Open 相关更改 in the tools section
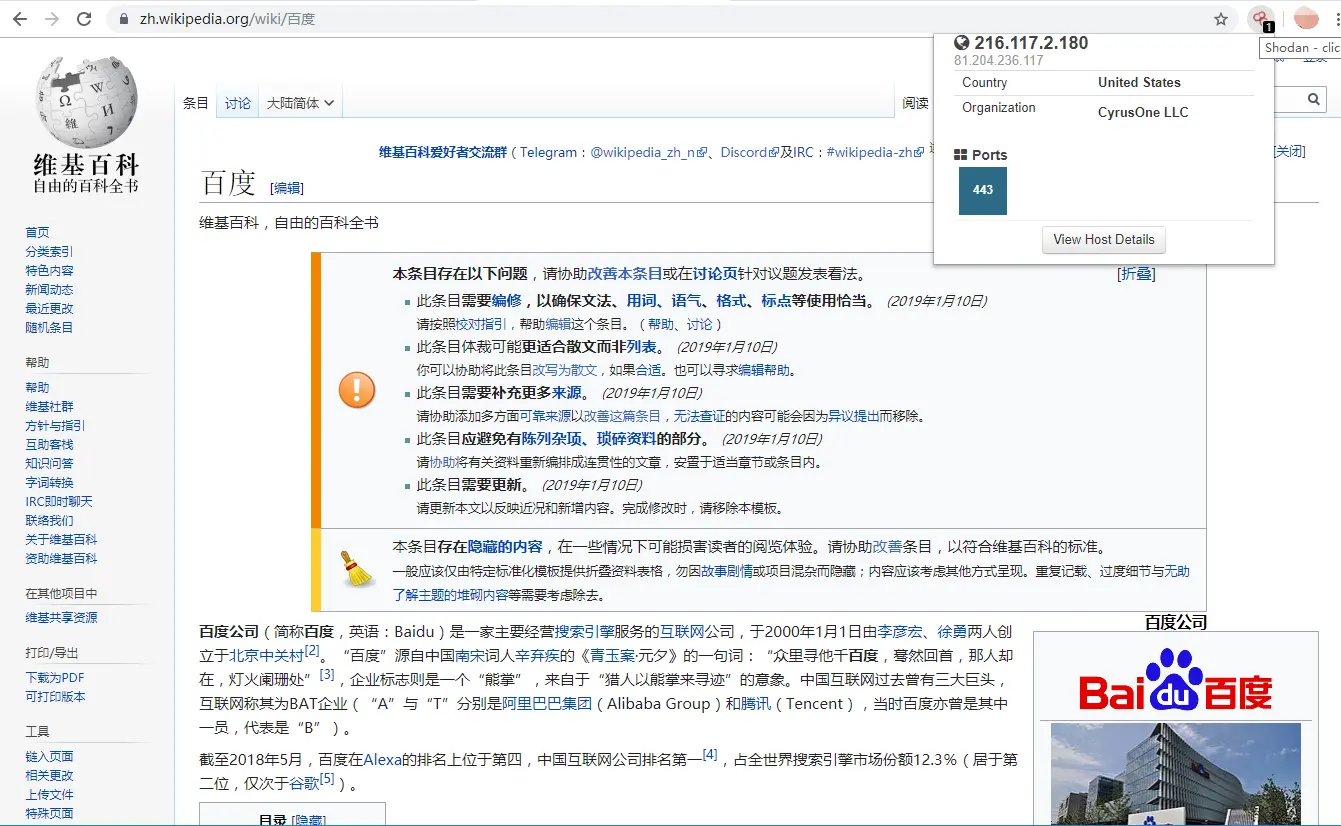Viewport: 1341px width, 826px height. tap(49, 775)
